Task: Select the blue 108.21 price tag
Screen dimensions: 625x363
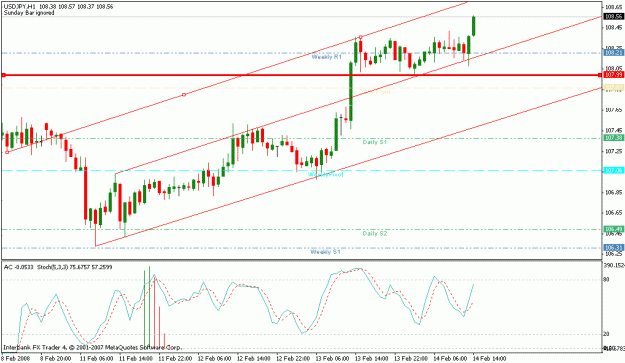Action: pyautogui.click(x=613, y=53)
